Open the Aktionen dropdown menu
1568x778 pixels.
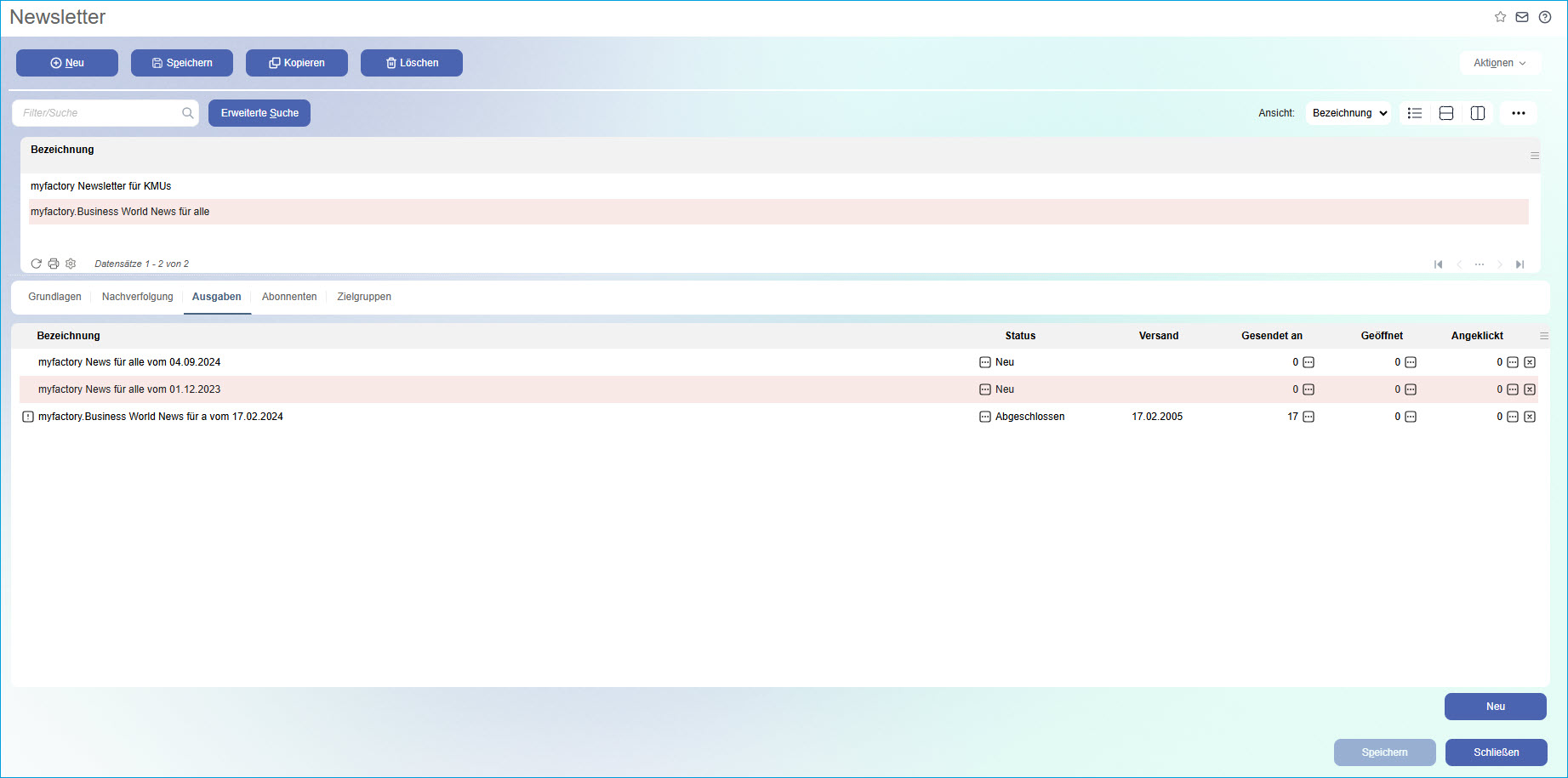click(1500, 63)
